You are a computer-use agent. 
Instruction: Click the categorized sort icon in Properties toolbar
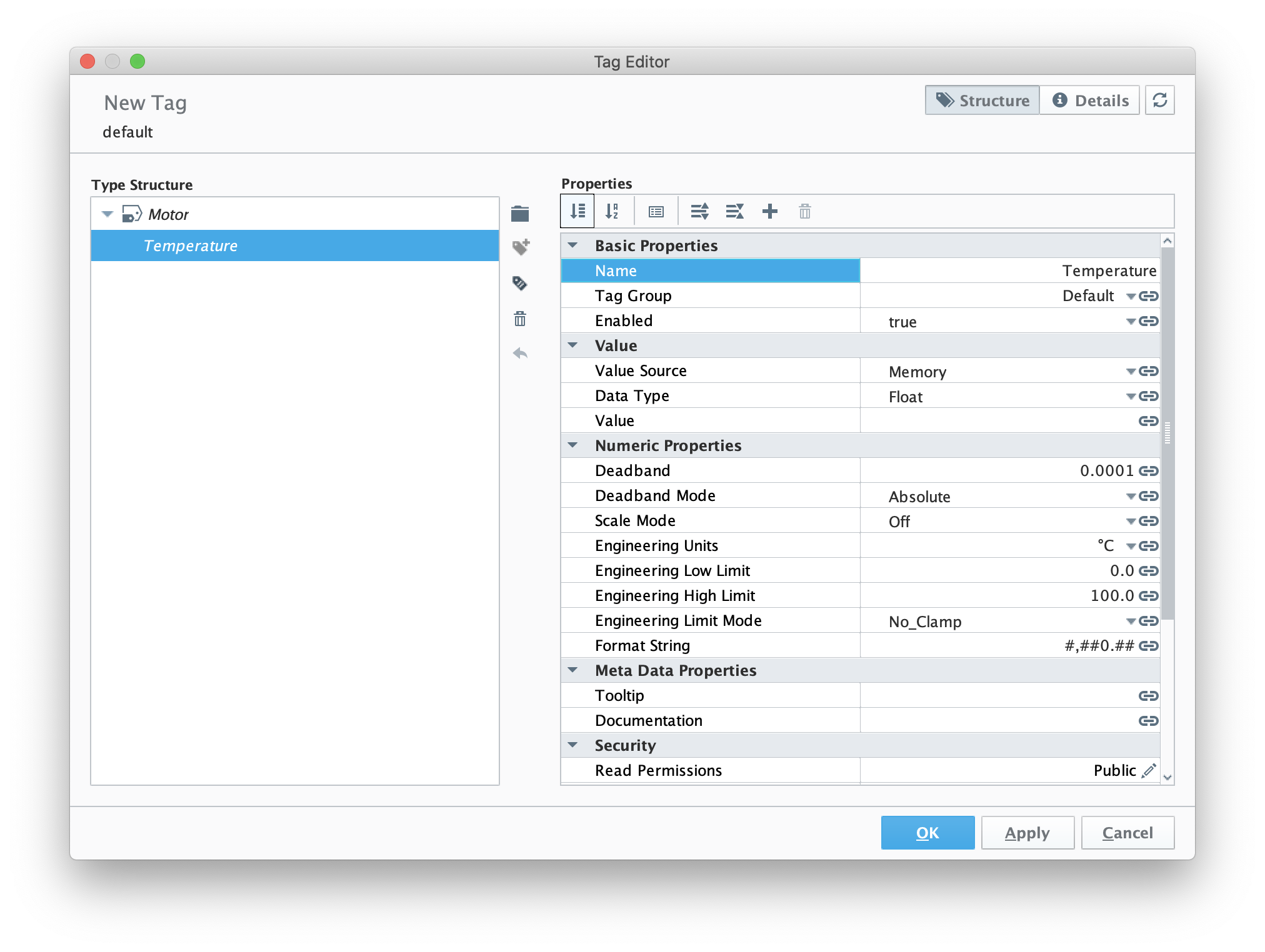coord(577,211)
